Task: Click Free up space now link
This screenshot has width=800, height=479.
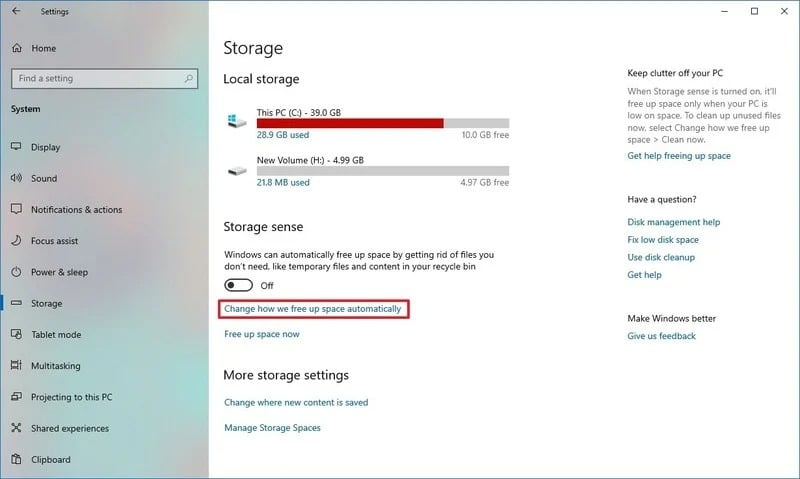Action: [x=262, y=334]
